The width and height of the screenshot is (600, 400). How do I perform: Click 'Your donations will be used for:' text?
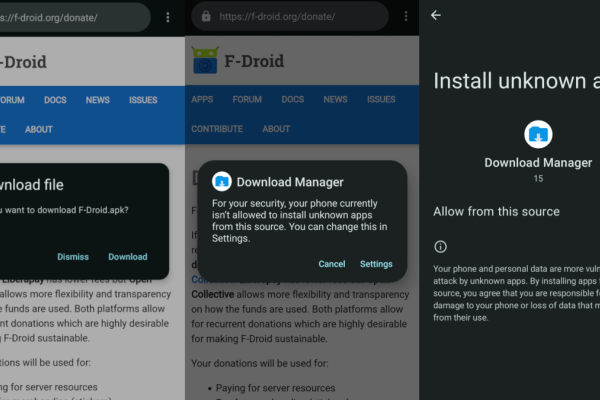click(x=260, y=363)
